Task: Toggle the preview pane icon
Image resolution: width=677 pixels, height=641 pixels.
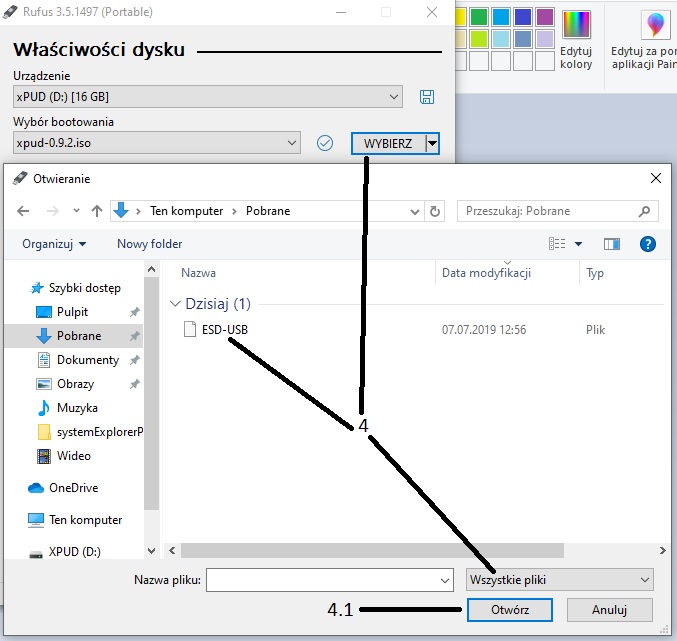Action: click(x=612, y=244)
